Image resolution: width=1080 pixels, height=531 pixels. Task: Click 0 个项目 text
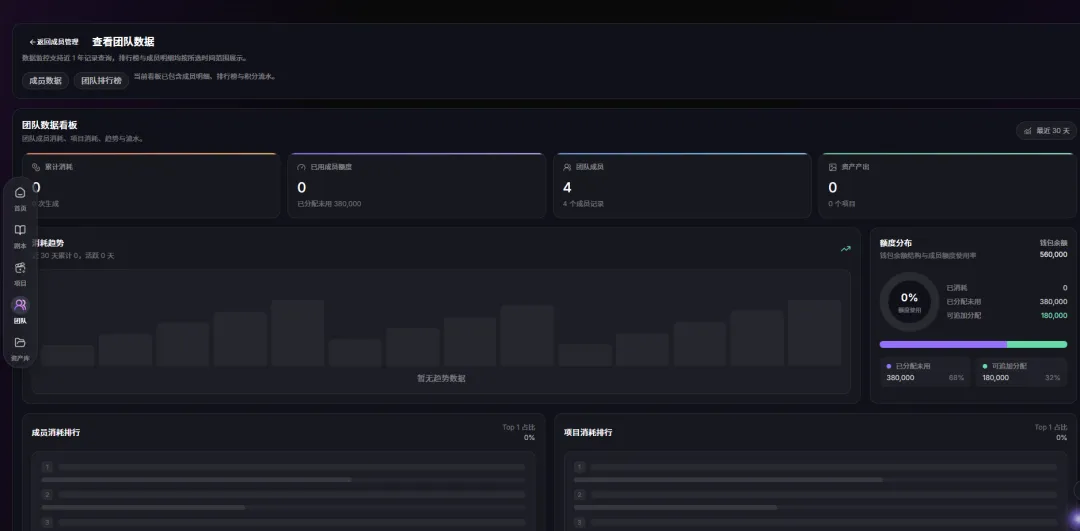(842, 204)
